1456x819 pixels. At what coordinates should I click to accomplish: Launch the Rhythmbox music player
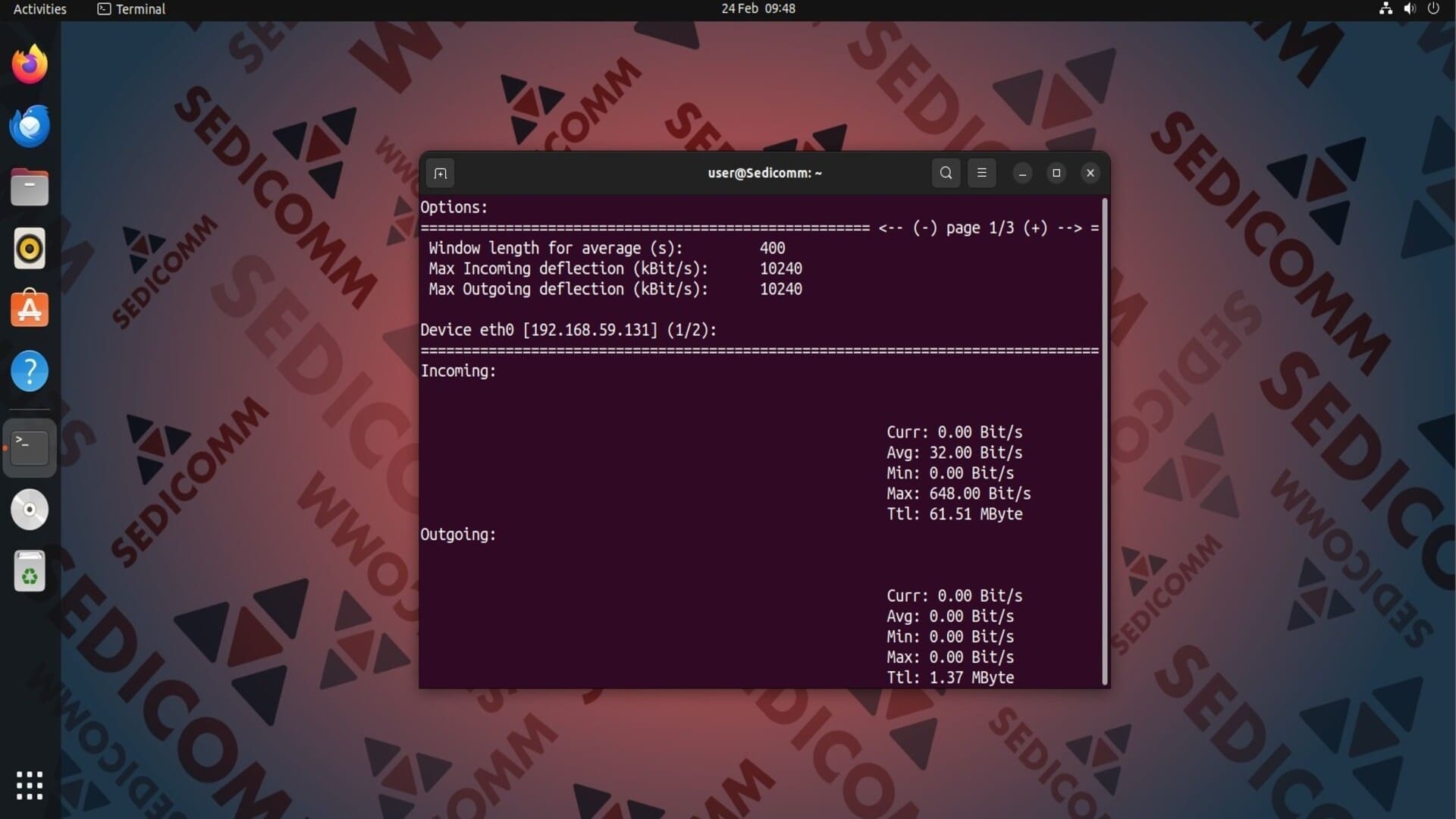(x=30, y=249)
